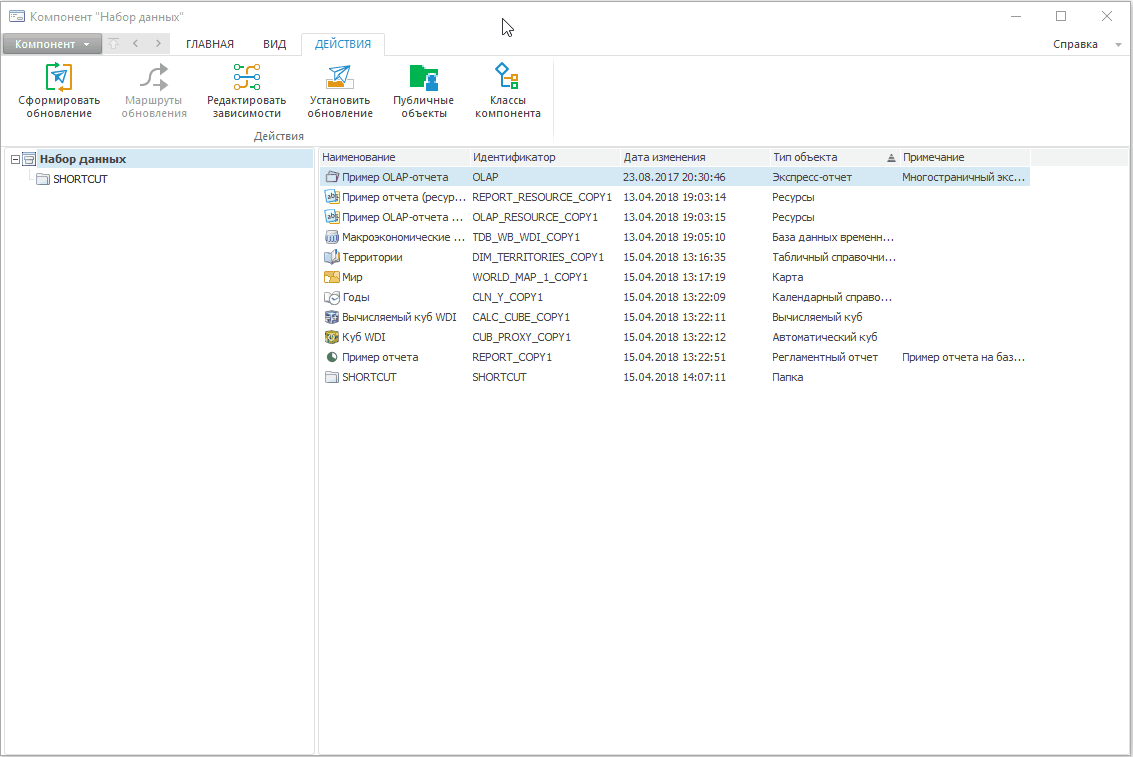Select the Годы calendar dictionary row
Image resolution: width=1133 pixels, height=757 pixels.
pos(355,297)
